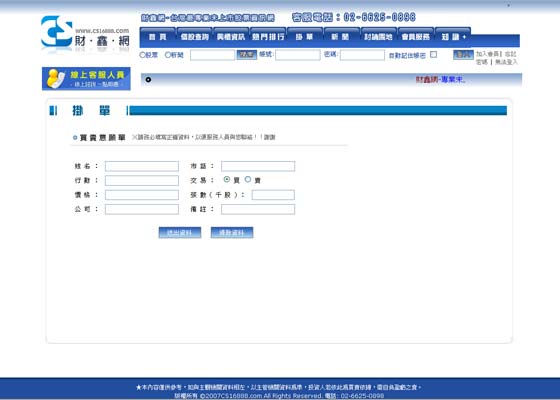Click the 登入 login button
Viewport: 560px width, 400px height.
click(463, 55)
